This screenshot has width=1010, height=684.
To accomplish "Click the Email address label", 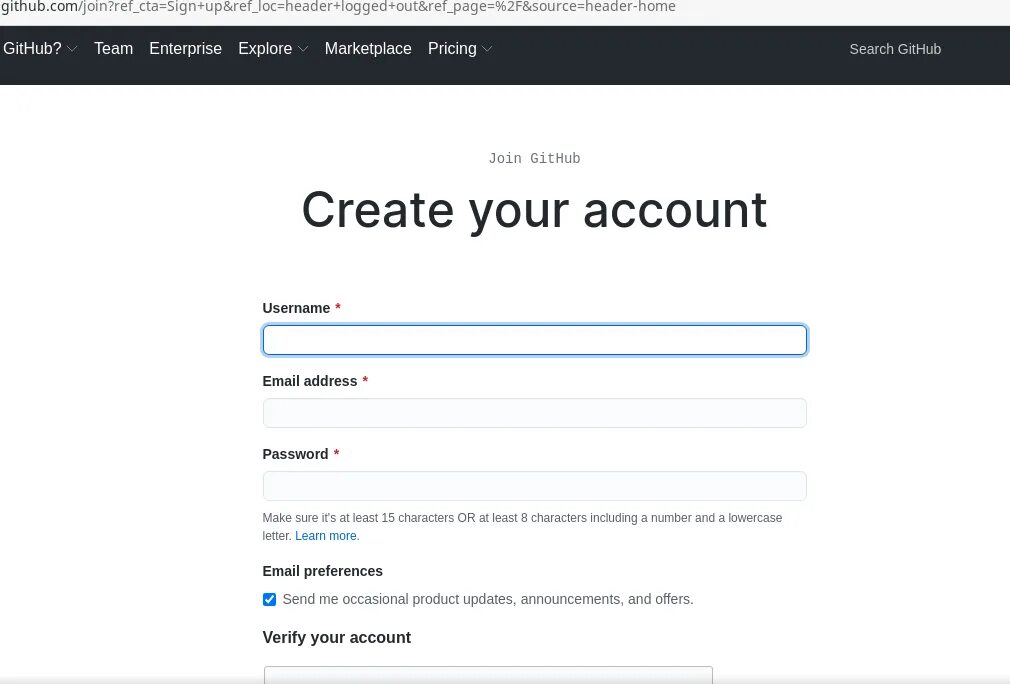I will point(315,381).
